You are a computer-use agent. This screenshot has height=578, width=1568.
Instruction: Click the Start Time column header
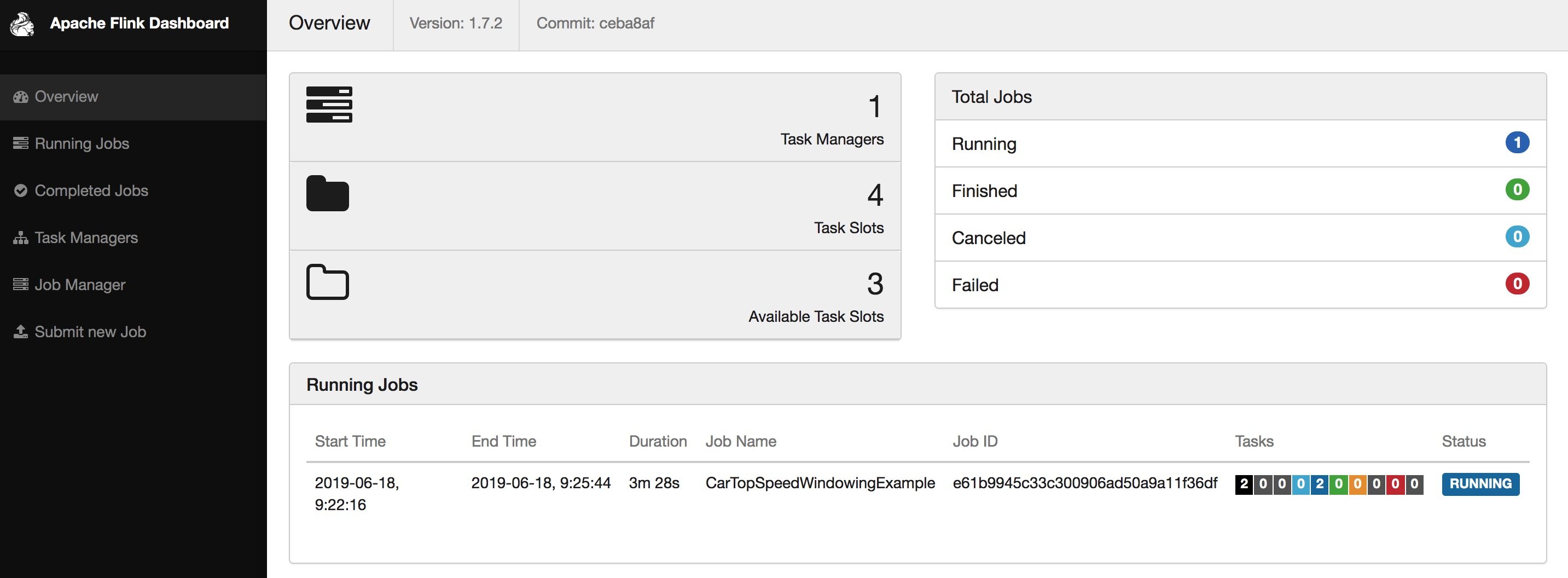pos(351,441)
